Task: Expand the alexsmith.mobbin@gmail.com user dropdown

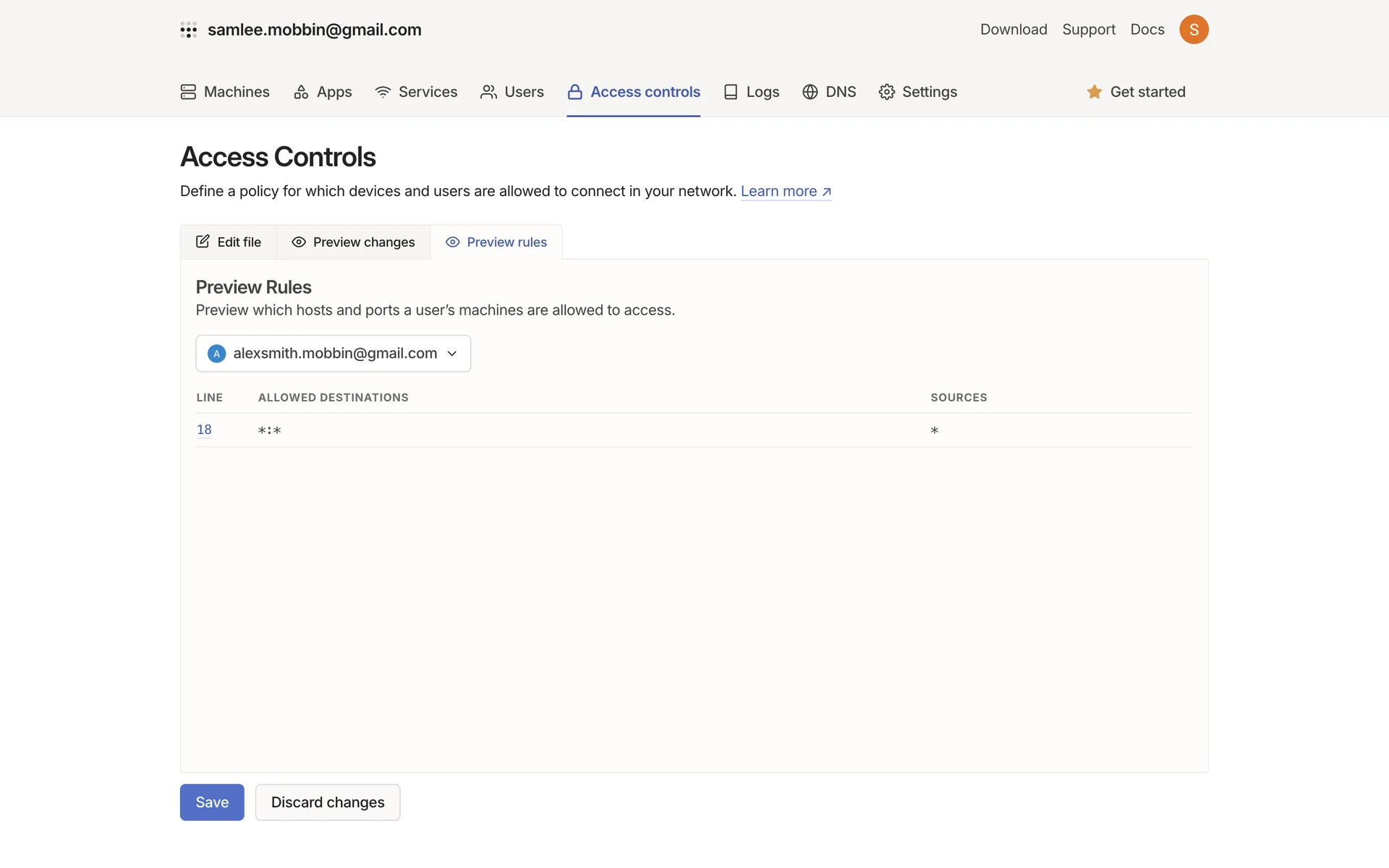Action: [x=333, y=354]
